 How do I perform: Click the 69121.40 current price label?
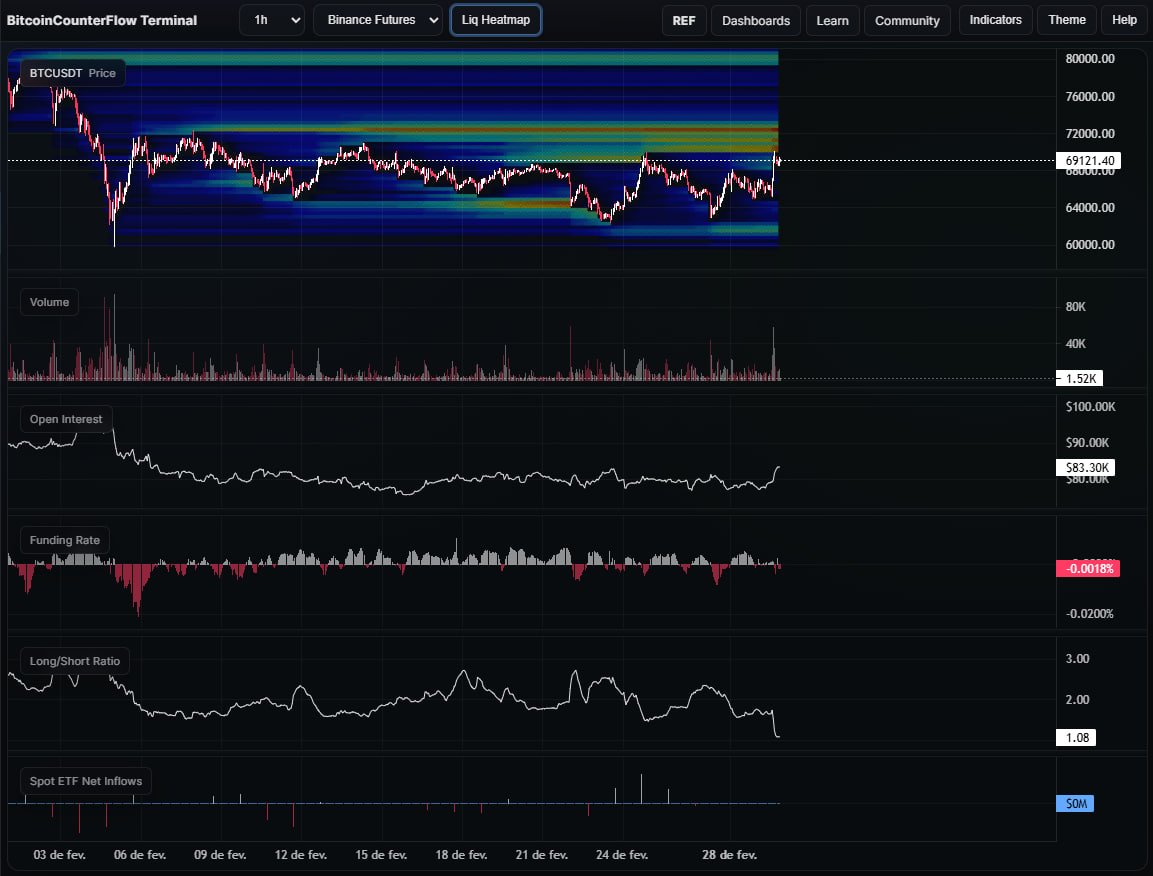point(1087,159)
